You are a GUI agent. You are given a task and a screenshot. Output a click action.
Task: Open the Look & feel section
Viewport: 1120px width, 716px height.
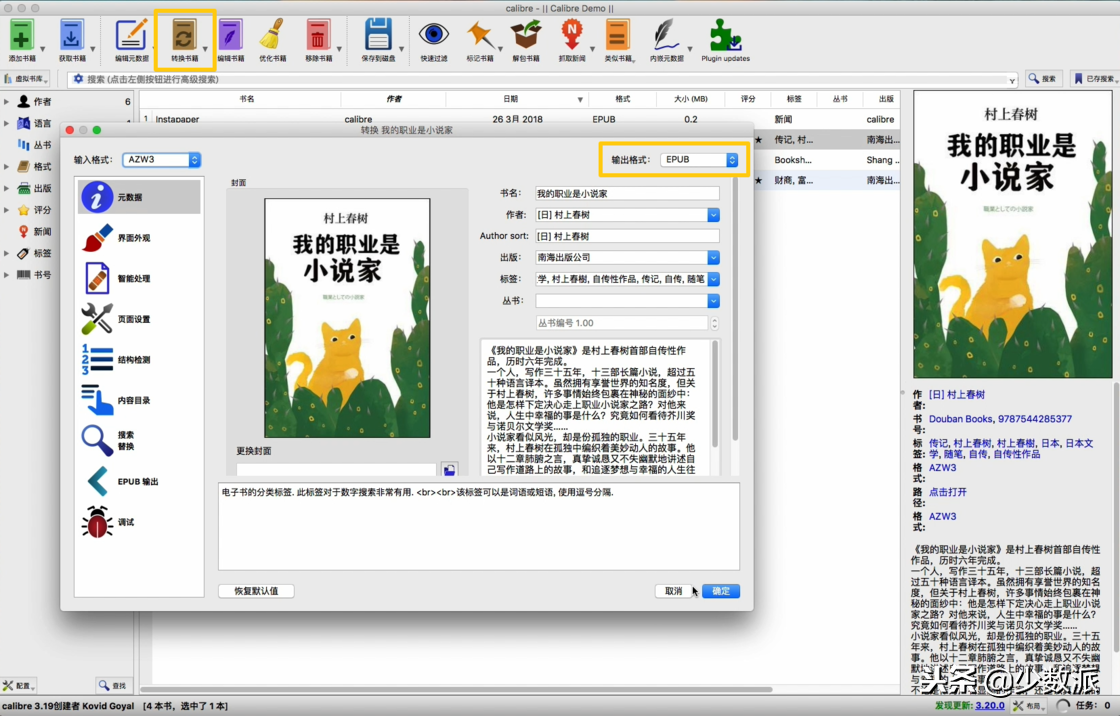click(x=139, y=238)
